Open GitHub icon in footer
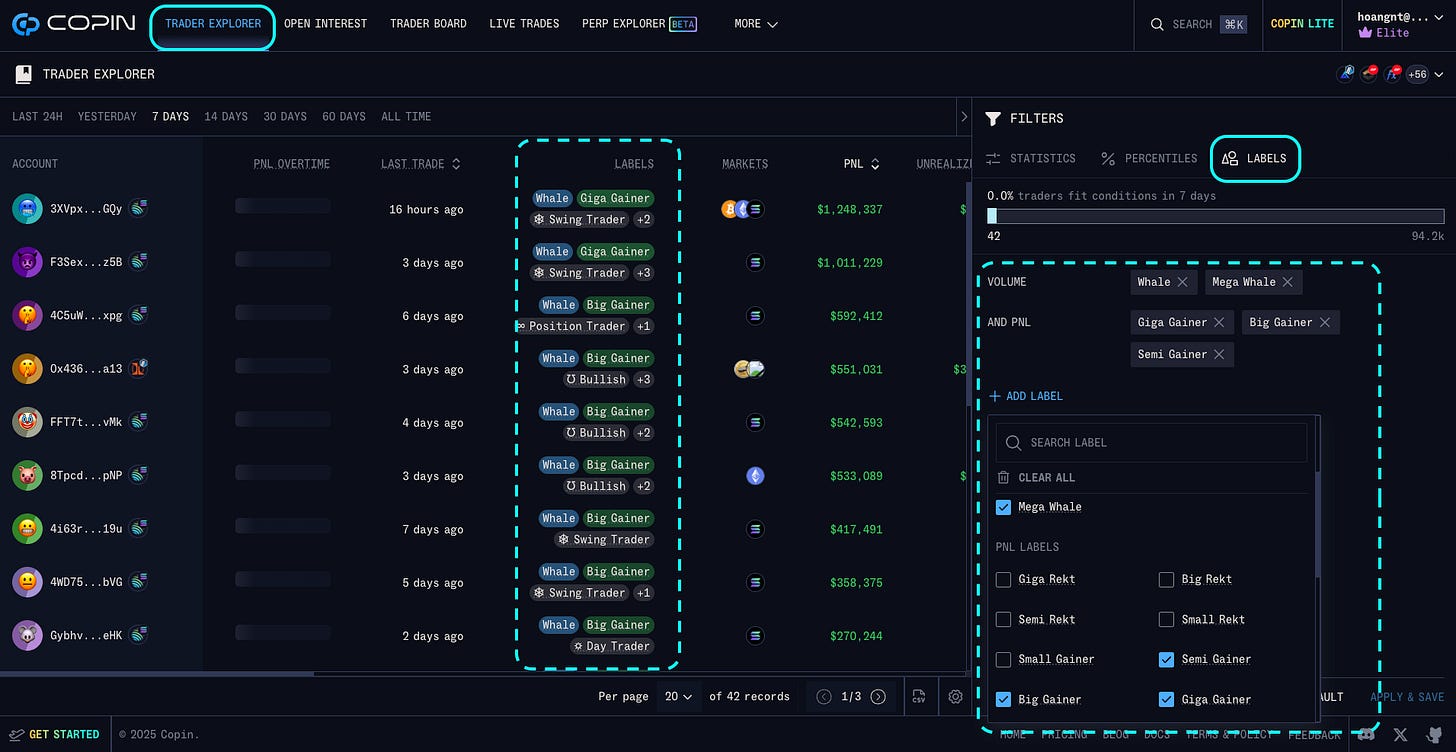 click(1434, 734)
